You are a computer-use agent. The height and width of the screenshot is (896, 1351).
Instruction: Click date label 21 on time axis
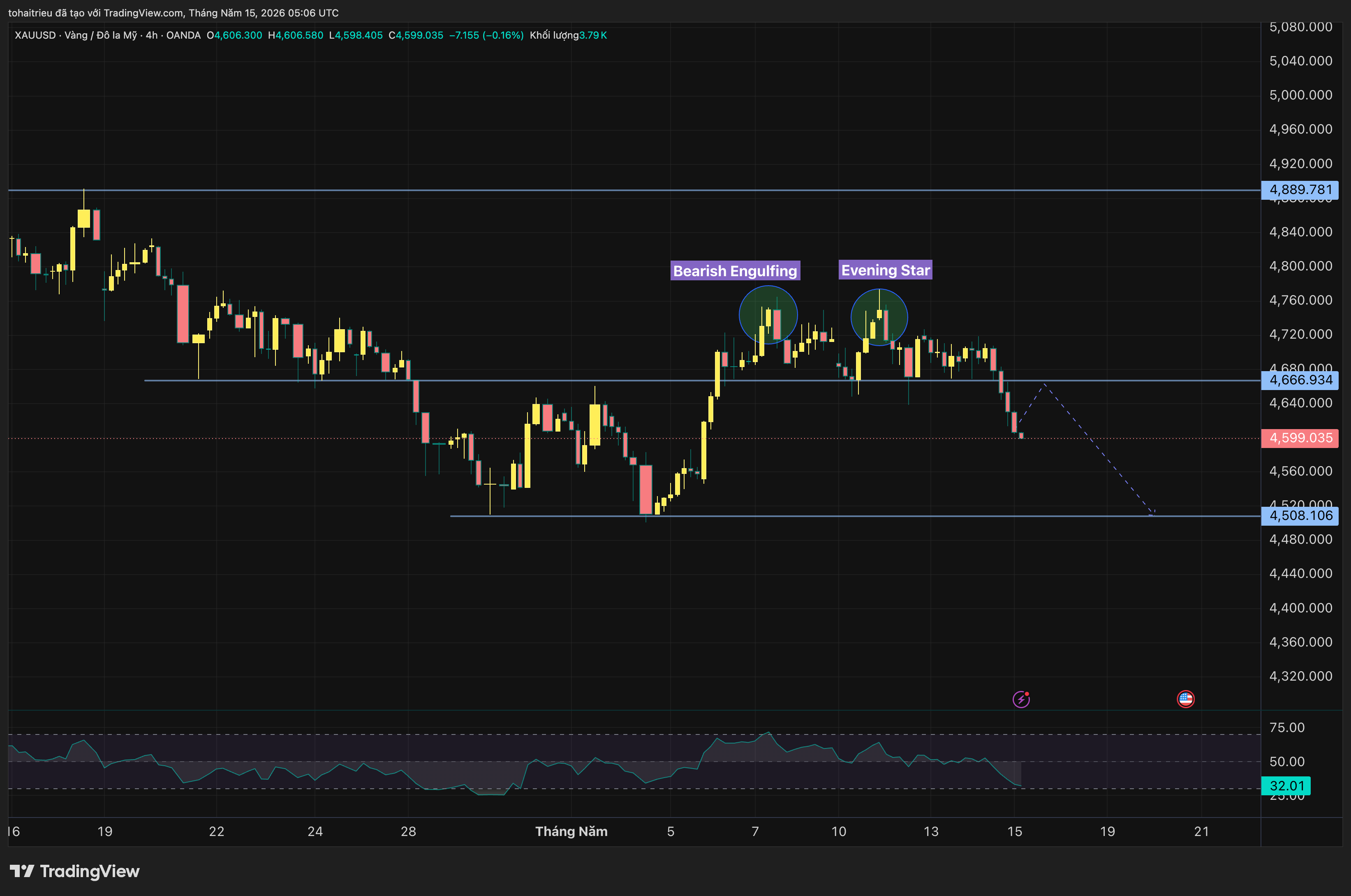[1201, 831]
